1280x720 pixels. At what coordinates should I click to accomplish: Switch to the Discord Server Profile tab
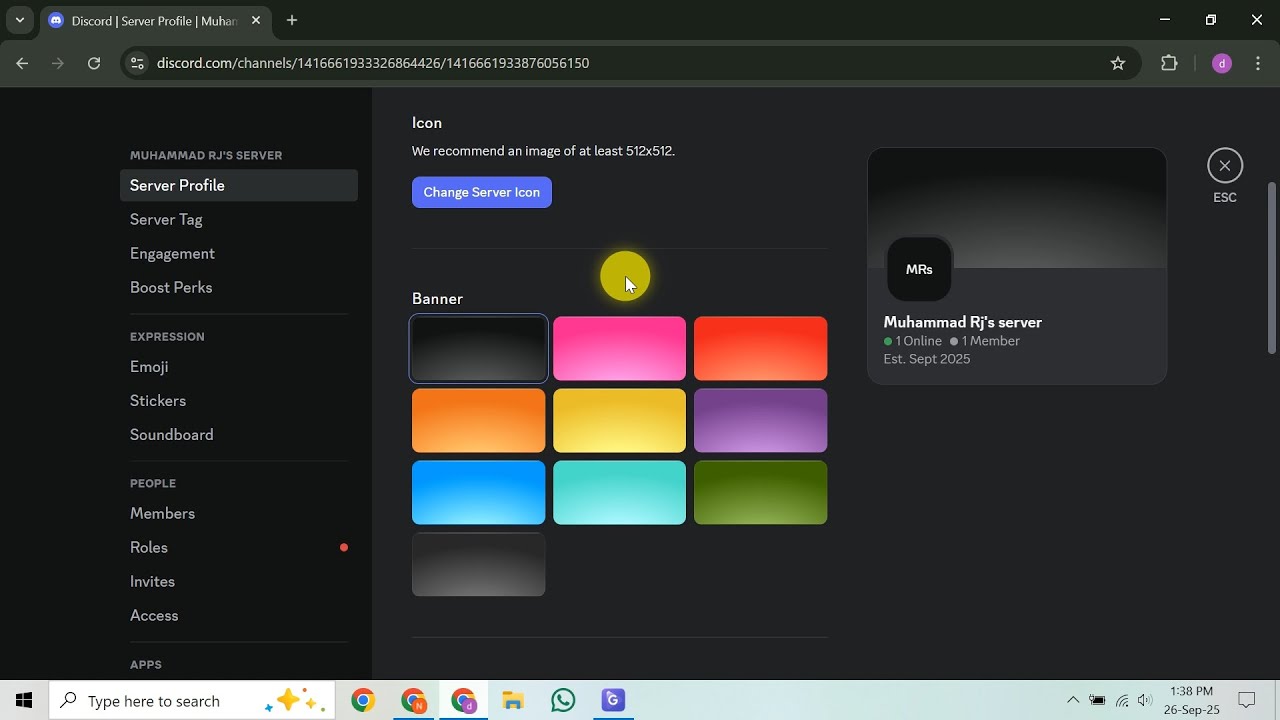pyautogui.click(x=154, y=20)
